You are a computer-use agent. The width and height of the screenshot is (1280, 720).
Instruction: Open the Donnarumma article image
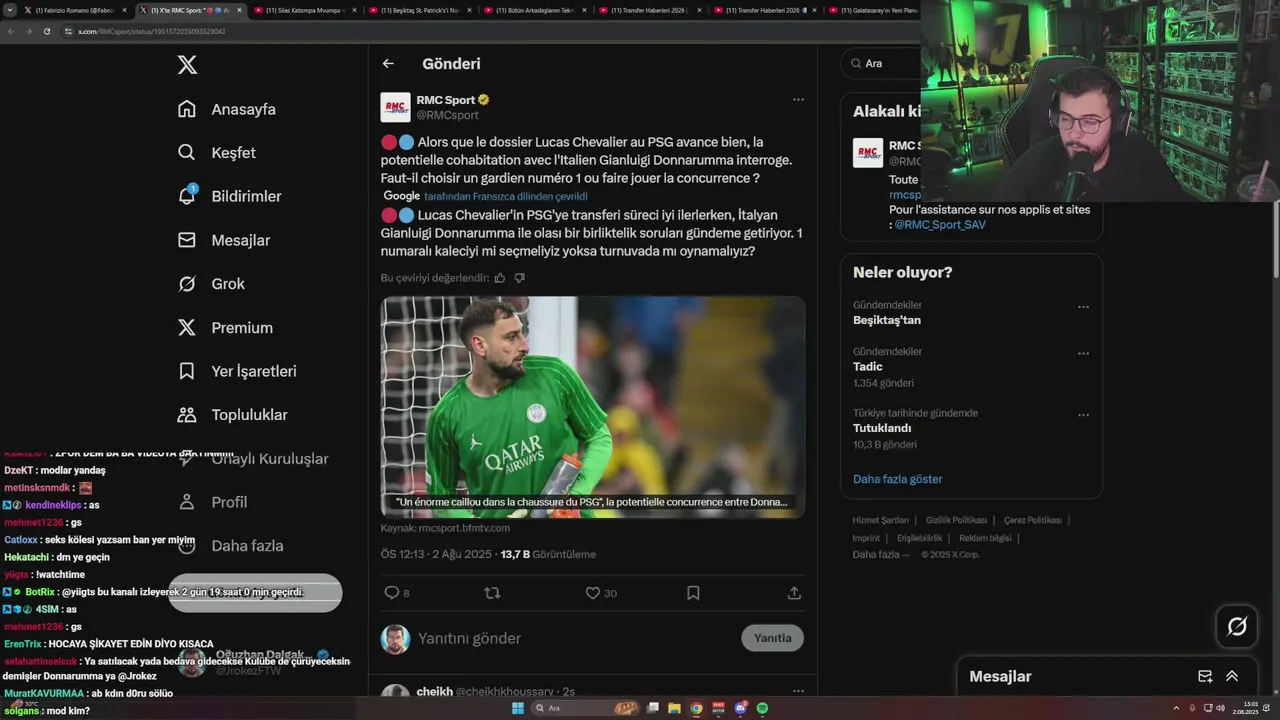coord(593,407)
